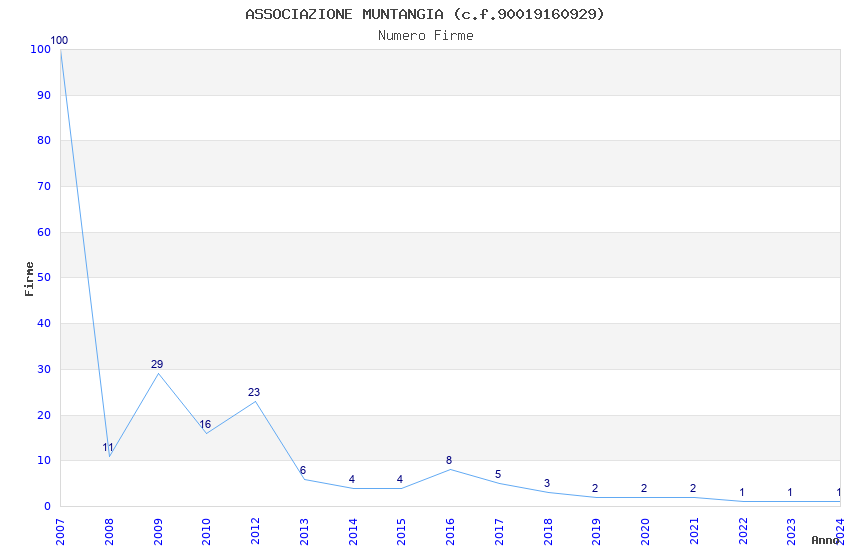850x550 pixels.
Task: Click the x-axis year 2019
Action: point(596,532)
